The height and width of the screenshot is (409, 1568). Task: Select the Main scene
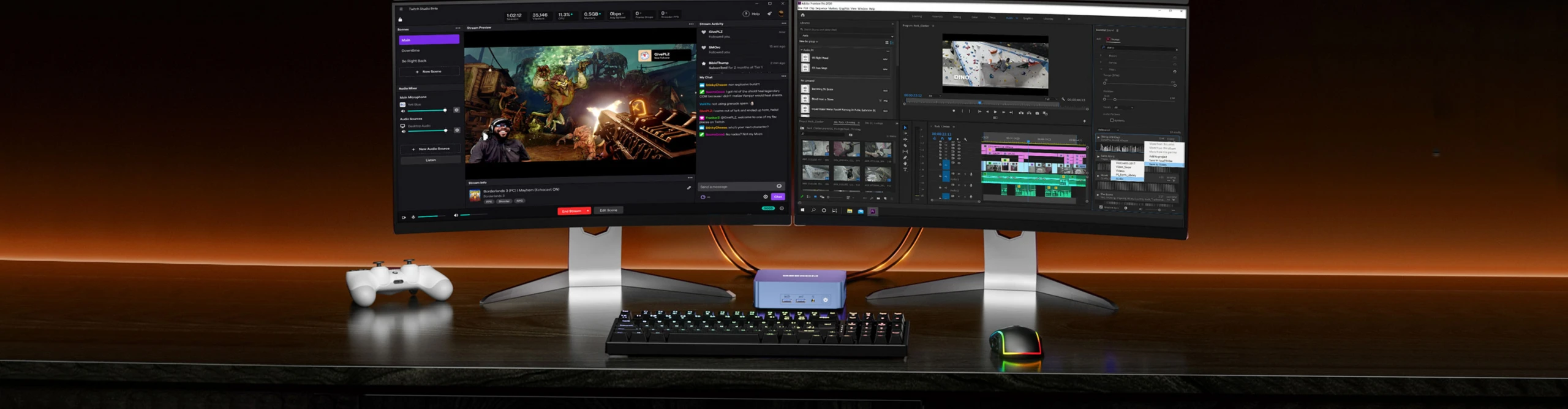[429, 39]
